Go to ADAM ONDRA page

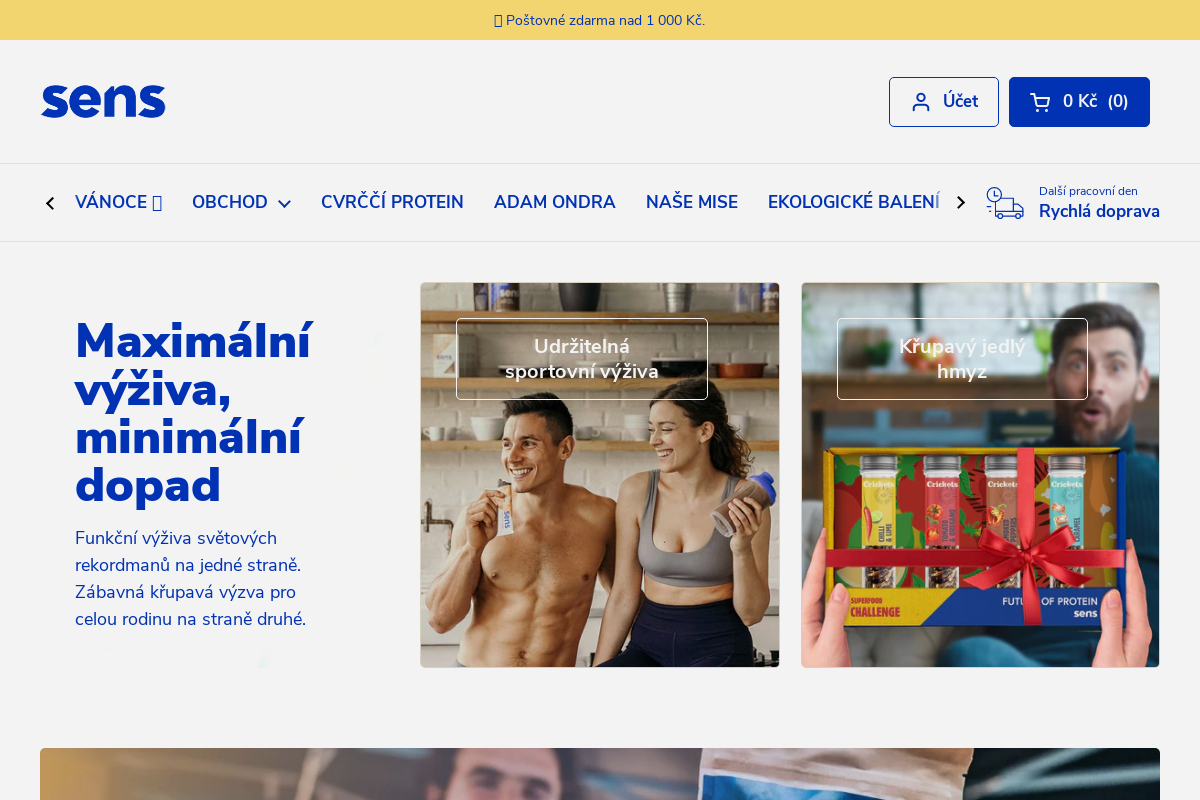pos(555,202)
